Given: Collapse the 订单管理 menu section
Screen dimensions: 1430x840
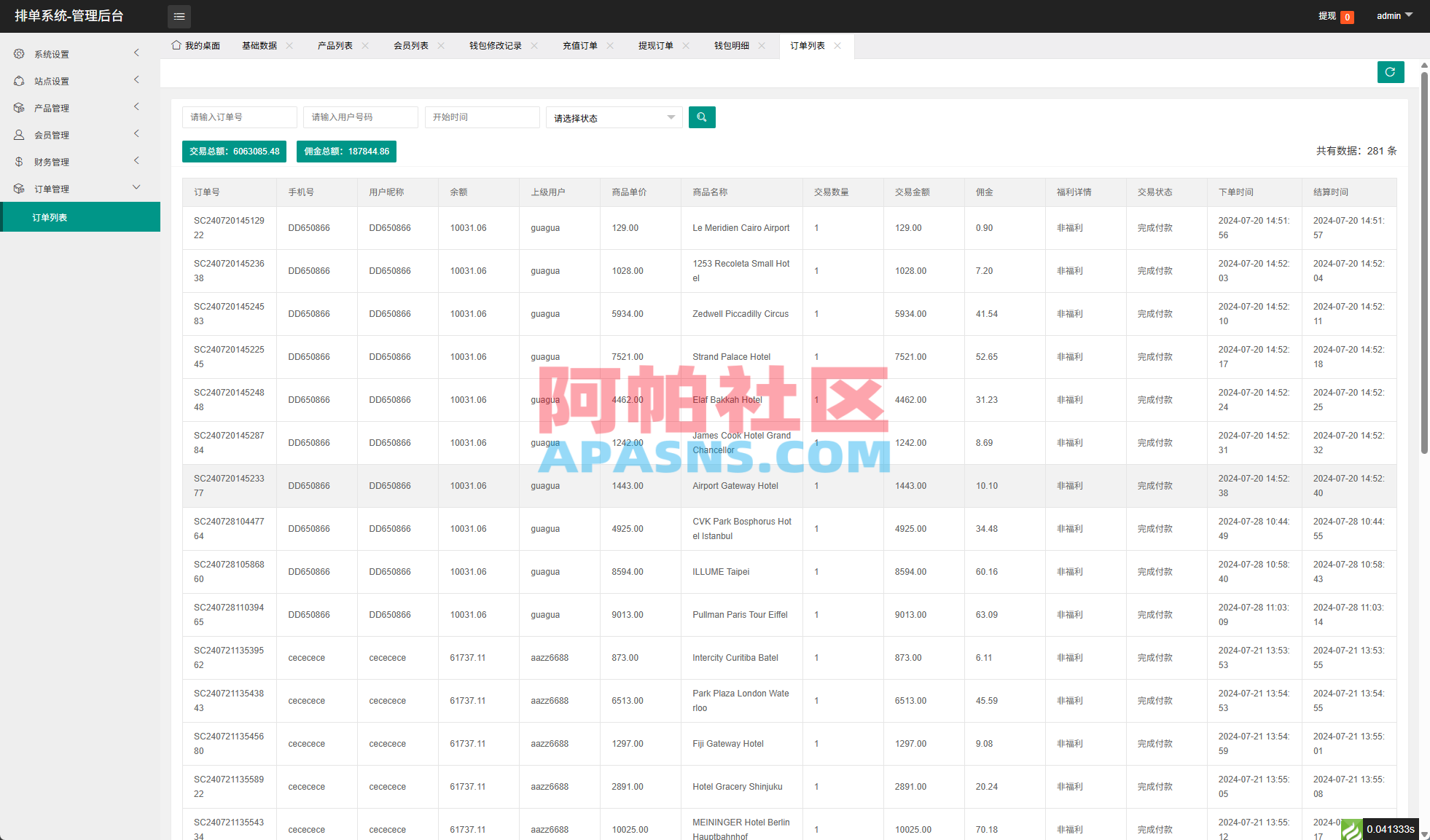Looking at the screenshot, I should pyautogui.click(x=136, y=187).
